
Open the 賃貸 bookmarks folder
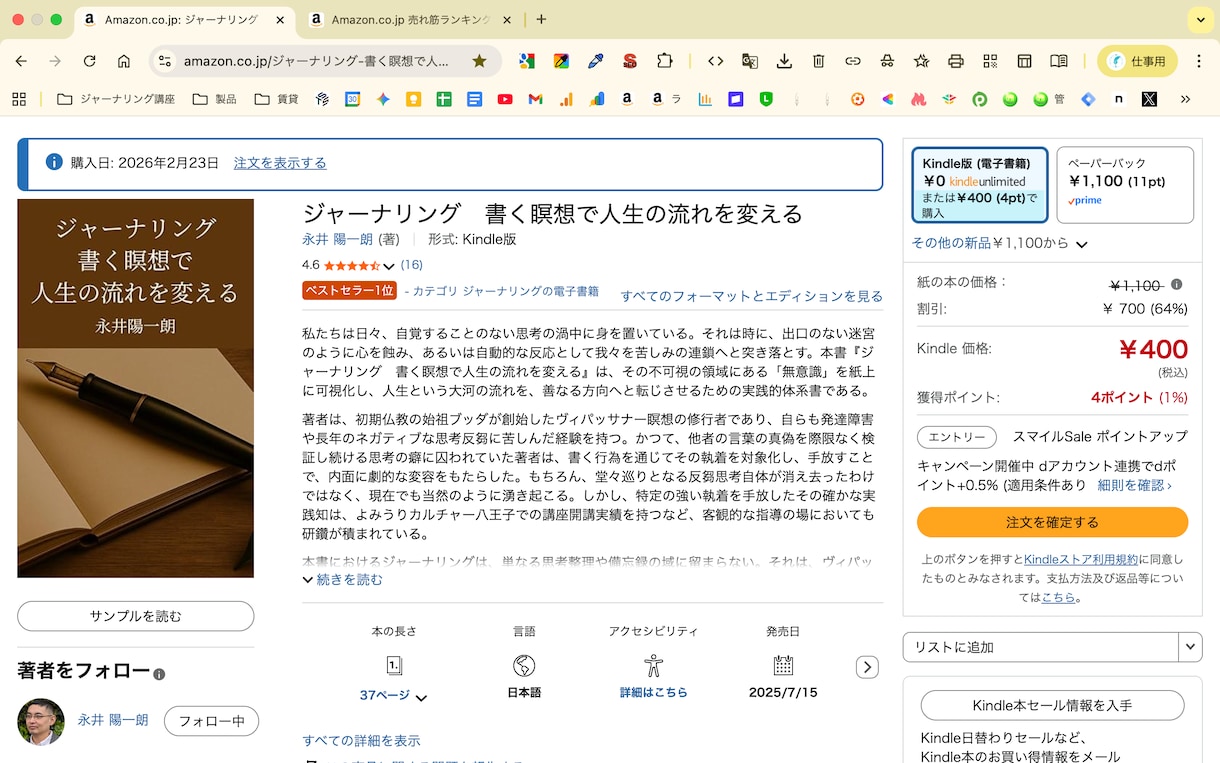pyautogui.click(x=277, y=99)
